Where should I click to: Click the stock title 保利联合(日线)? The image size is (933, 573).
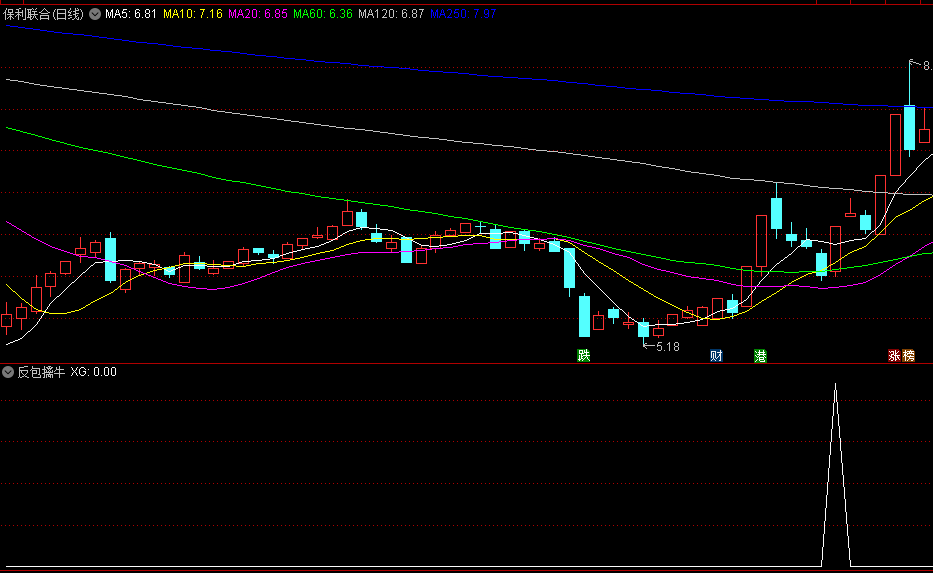pyautogui.click(x=43, y=14)
